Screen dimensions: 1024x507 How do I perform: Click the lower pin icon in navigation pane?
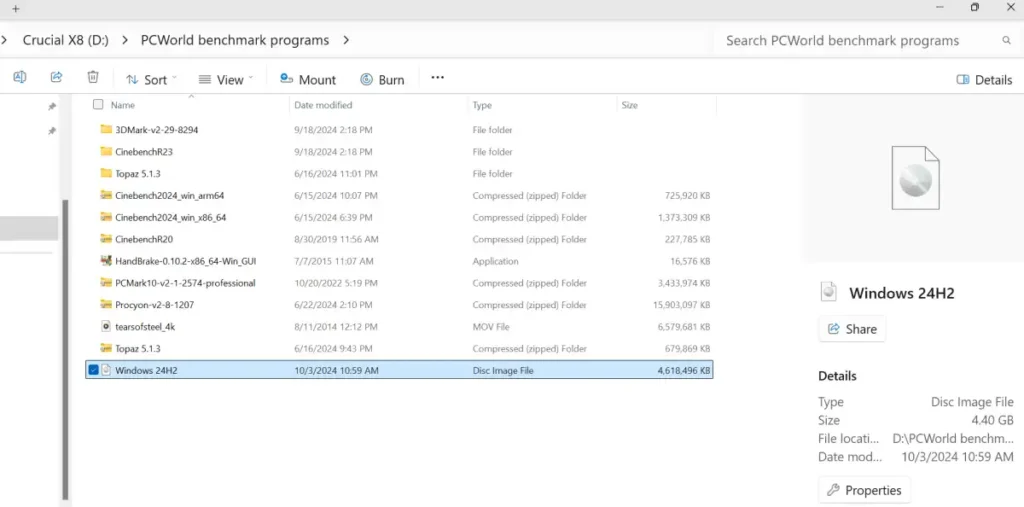tap(52, 131)
